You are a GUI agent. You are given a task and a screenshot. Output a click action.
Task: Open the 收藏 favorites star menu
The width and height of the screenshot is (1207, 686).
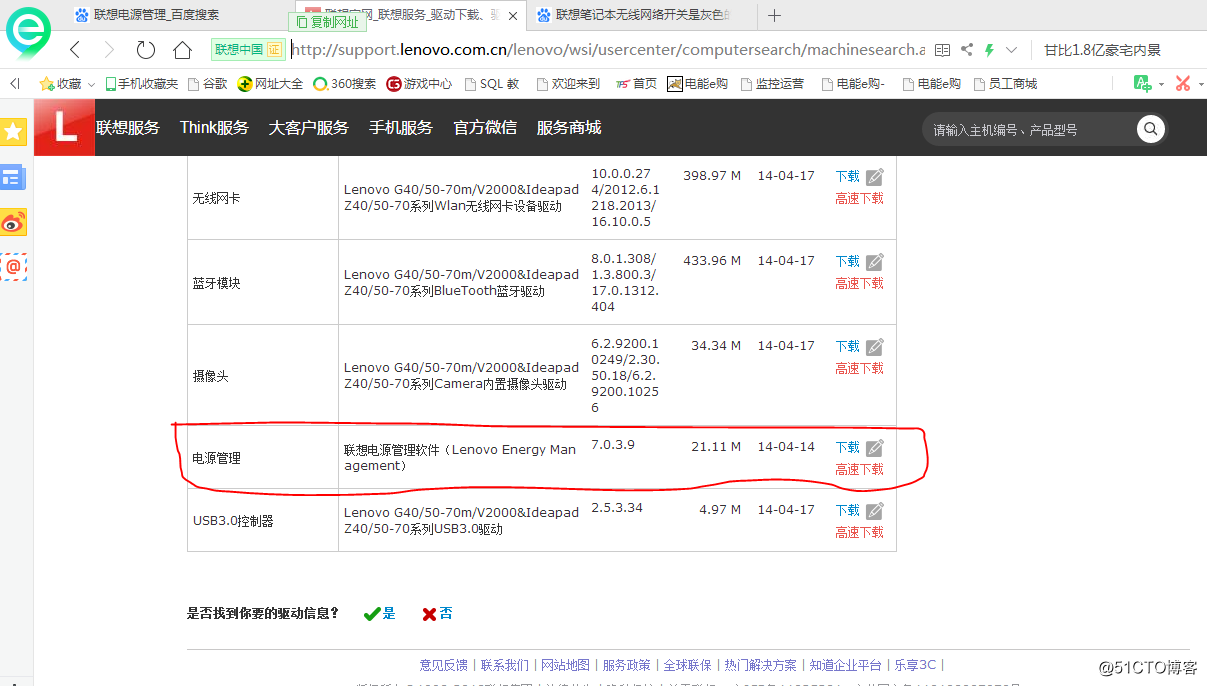click(x=66, y=84)
